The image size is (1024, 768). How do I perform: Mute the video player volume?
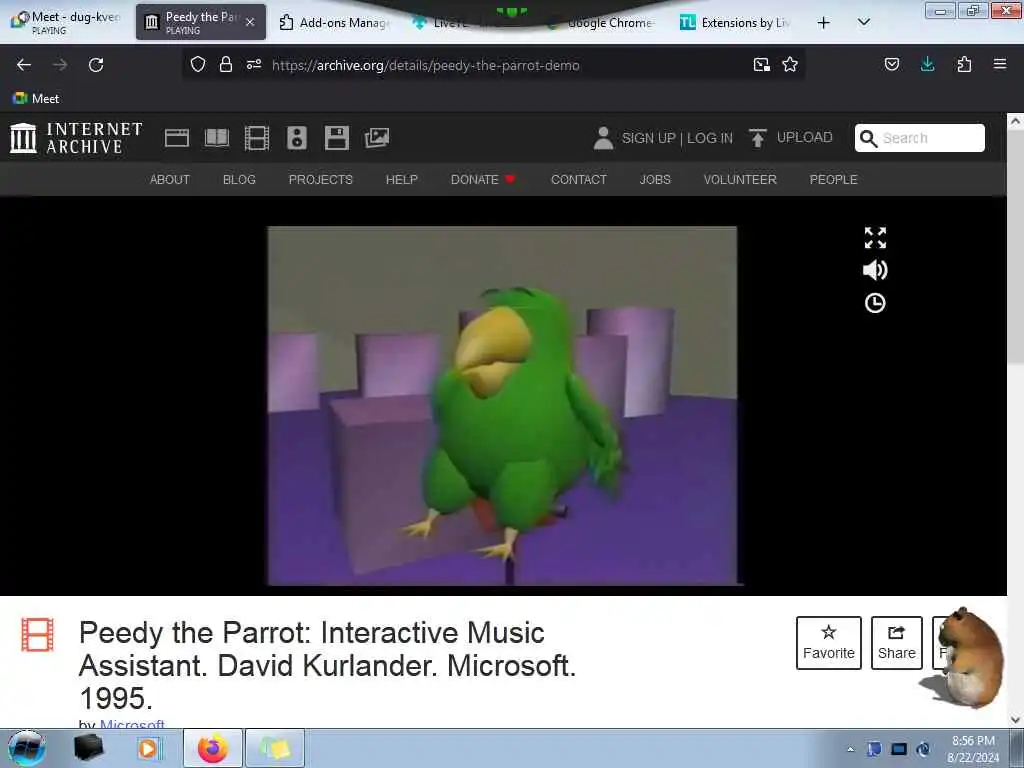pyautogui.click(x=875, y=270)
